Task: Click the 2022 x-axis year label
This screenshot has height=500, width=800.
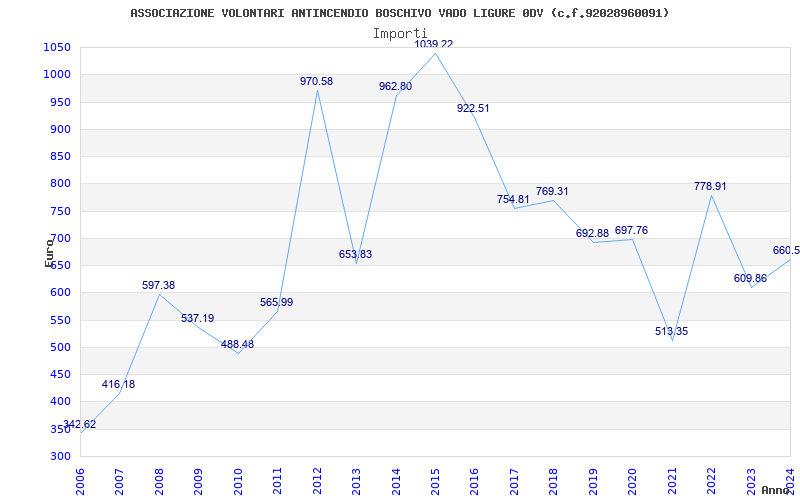Action: pos(711,481)
